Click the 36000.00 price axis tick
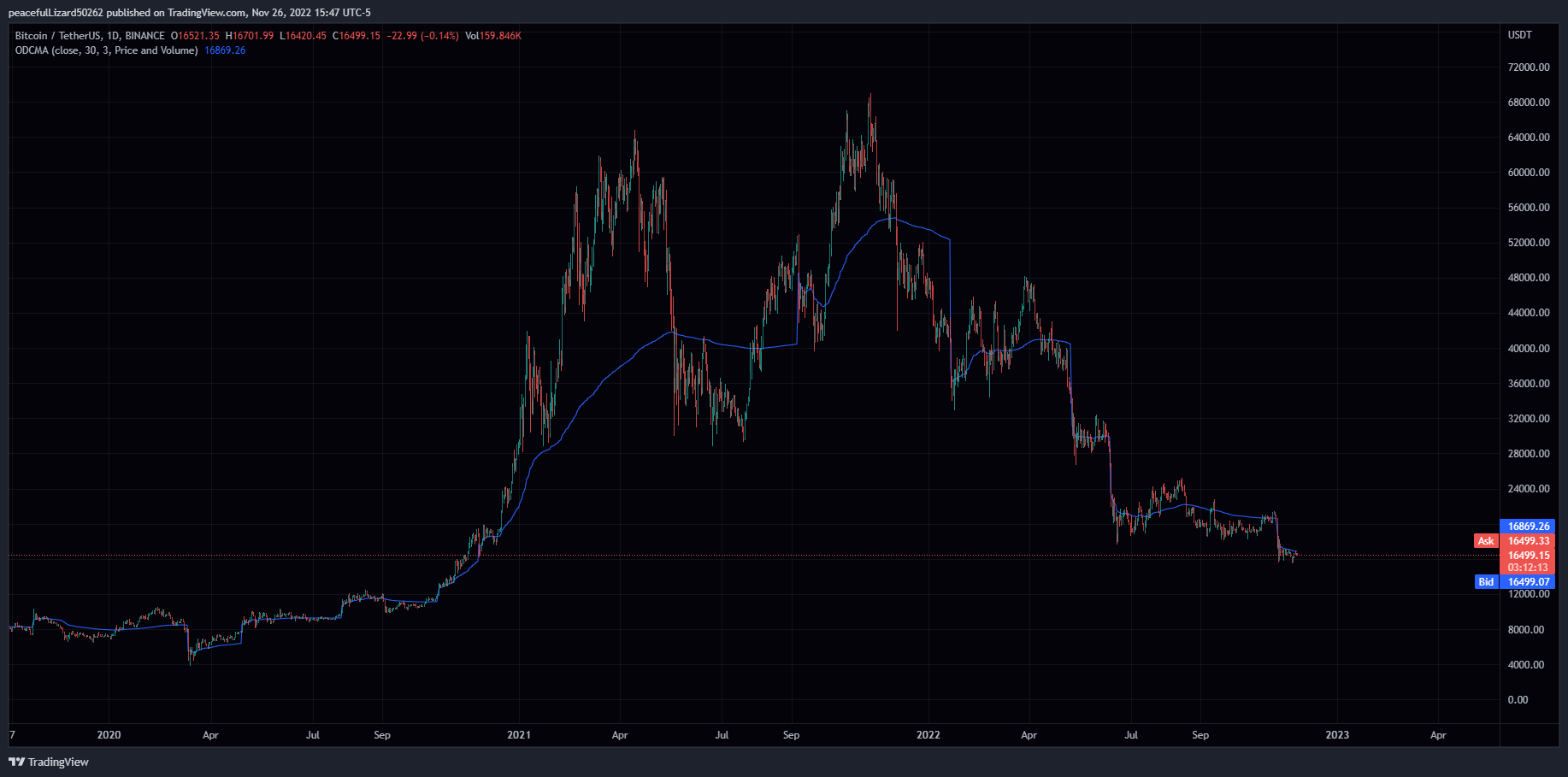 pyautogui.click(x=1529, y=384)
